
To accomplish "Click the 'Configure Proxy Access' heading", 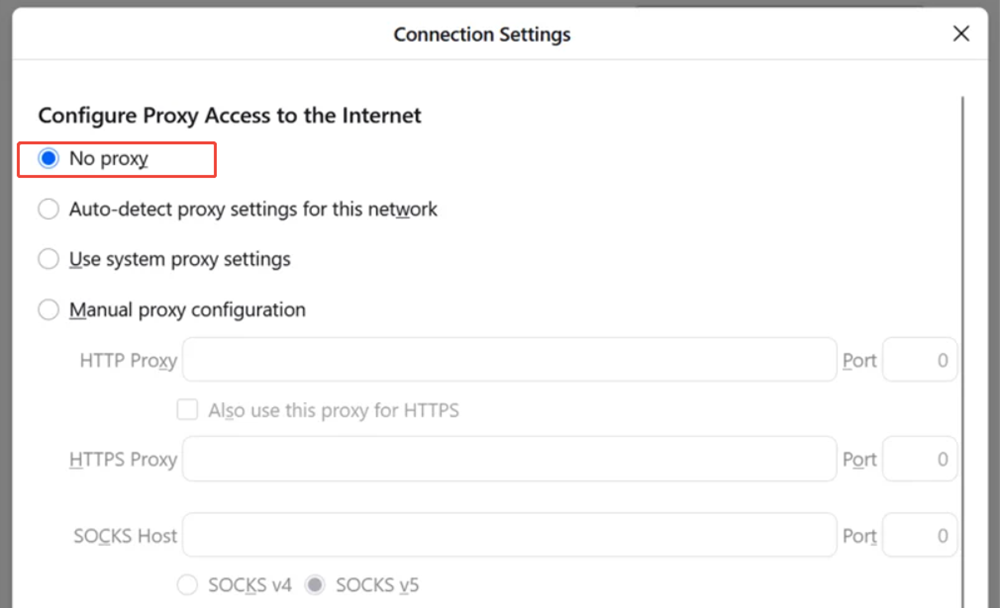I will point(229,116).
